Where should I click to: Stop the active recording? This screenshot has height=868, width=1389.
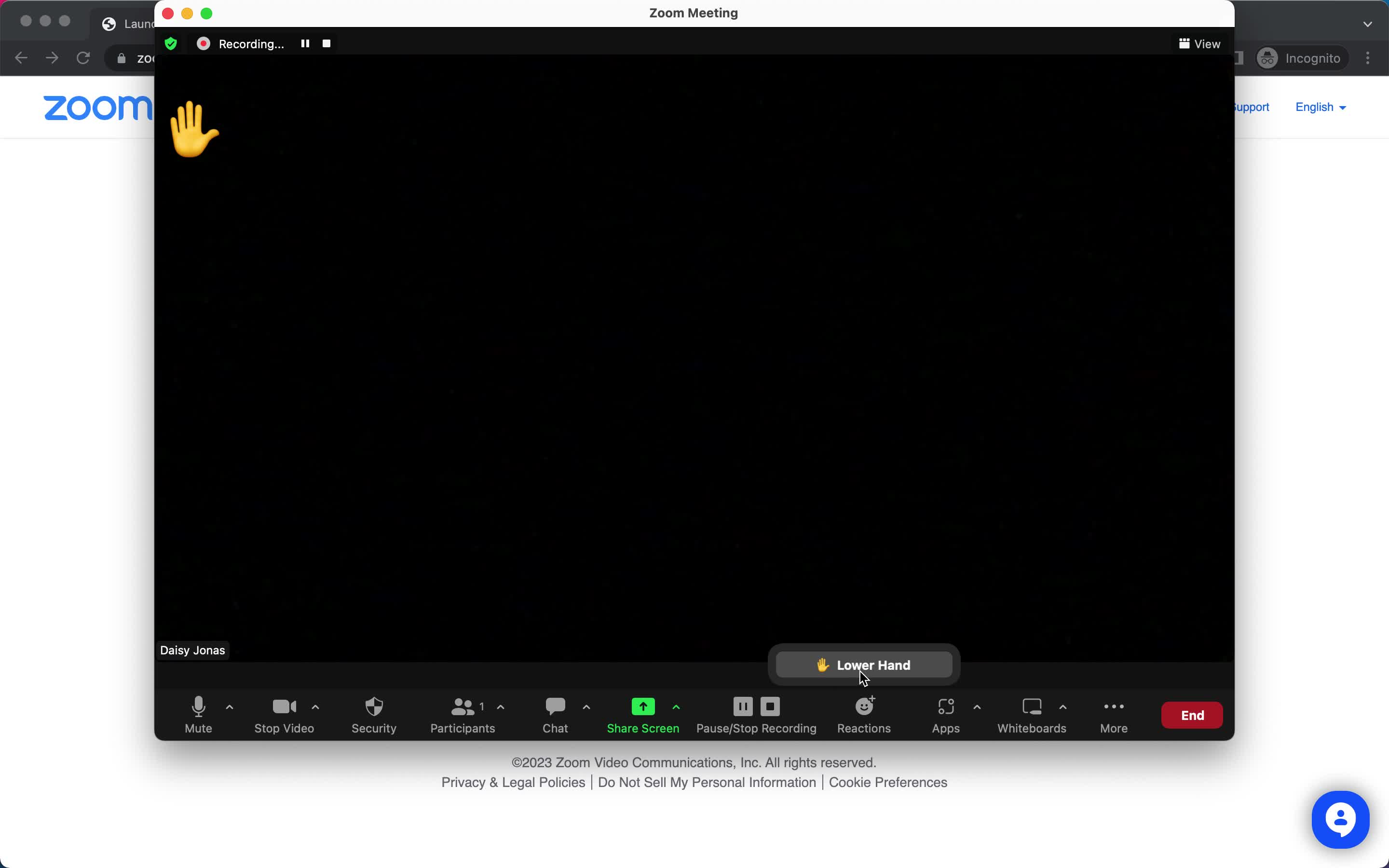tap(326, 43)
